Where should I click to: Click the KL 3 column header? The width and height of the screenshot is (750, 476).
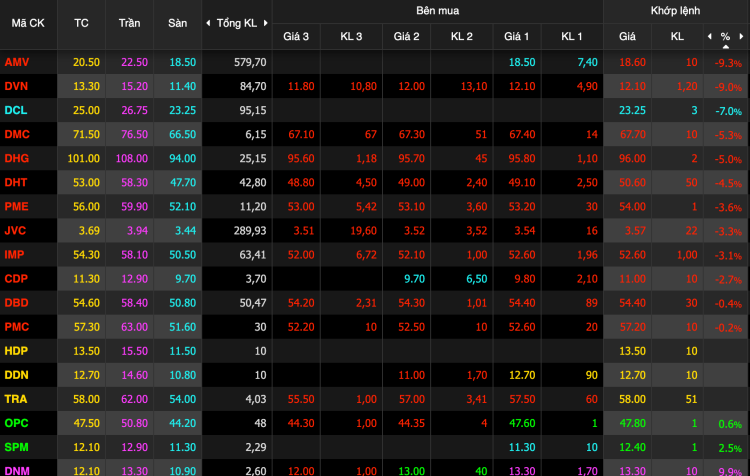351,36
